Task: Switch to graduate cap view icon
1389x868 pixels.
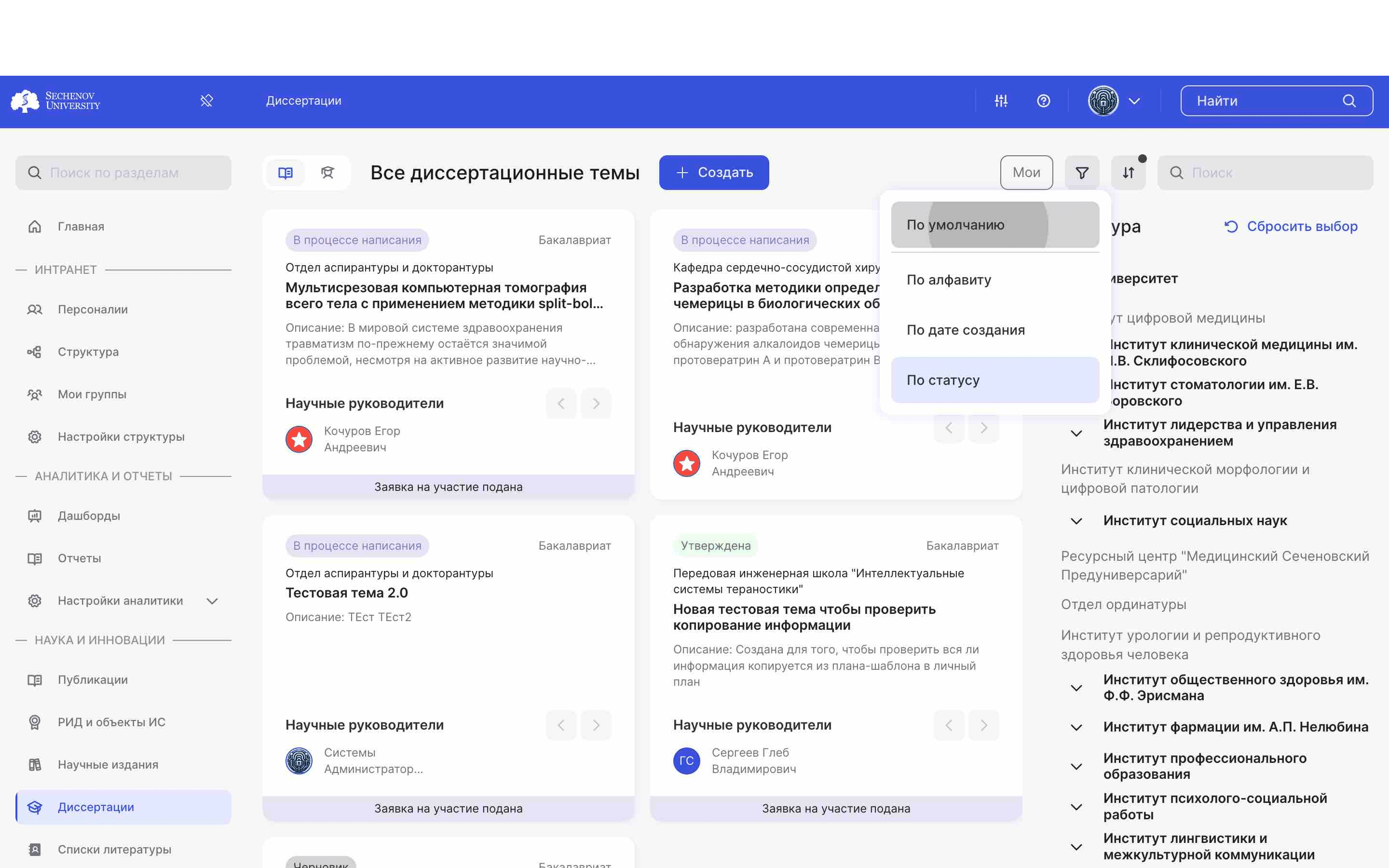Action: pyautogui.click(x=328, y=173)
